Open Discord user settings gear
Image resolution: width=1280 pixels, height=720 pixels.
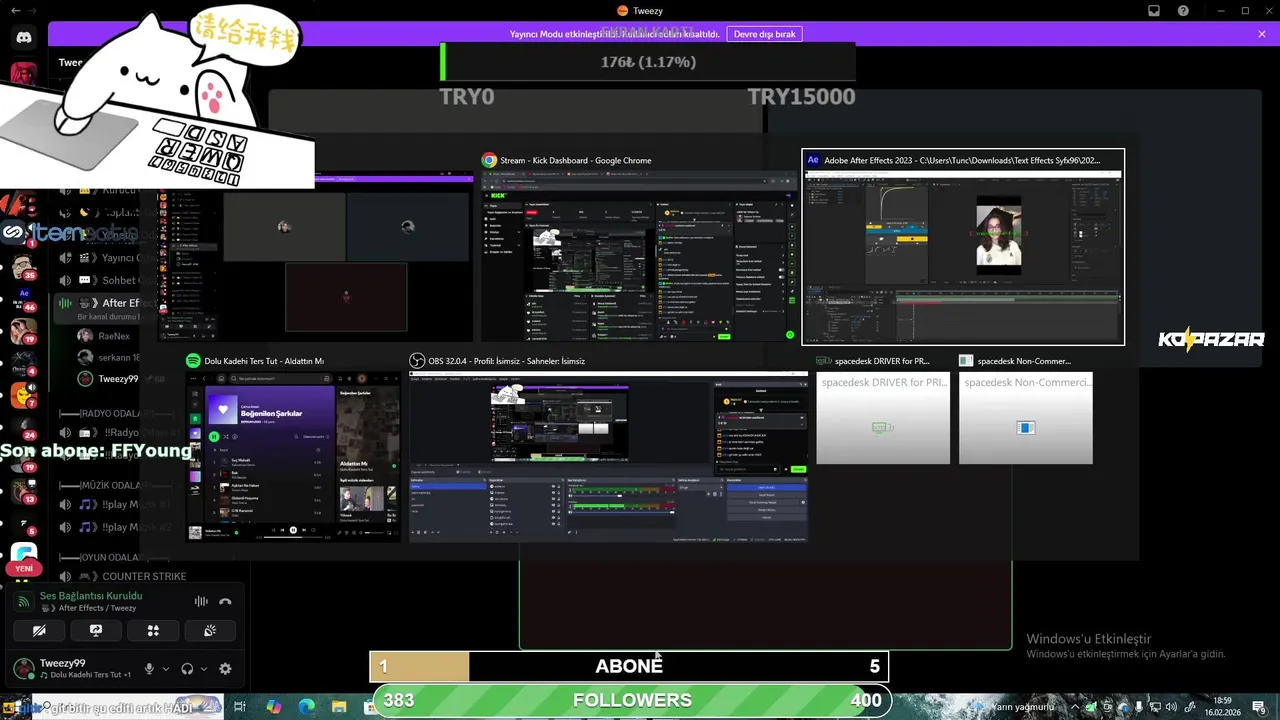tap(225, 669)
